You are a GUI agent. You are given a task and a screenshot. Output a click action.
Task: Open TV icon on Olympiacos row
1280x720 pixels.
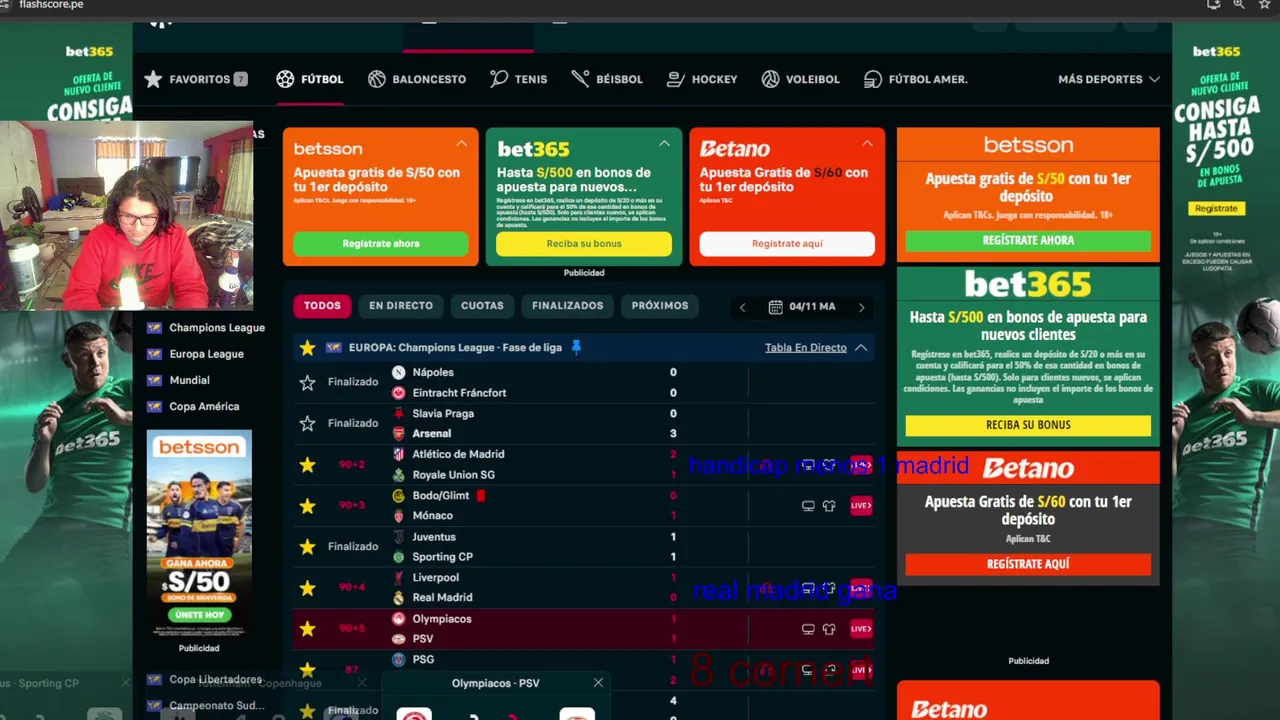coord(808,629)
